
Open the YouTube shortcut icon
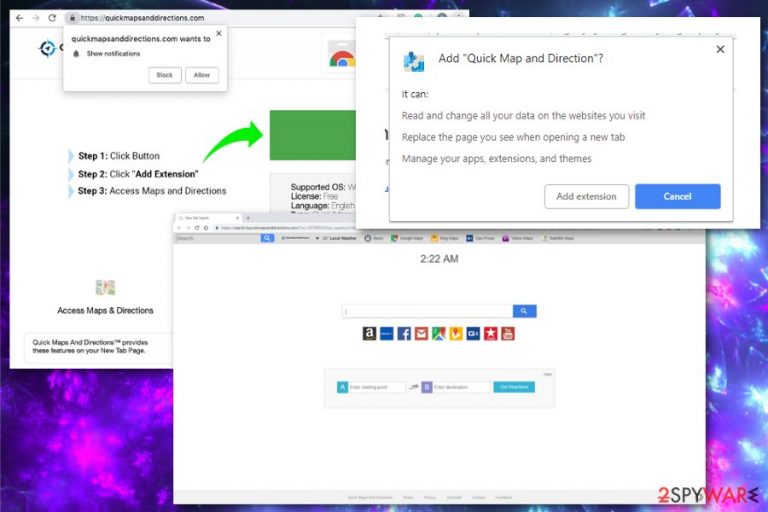(508, 334)
